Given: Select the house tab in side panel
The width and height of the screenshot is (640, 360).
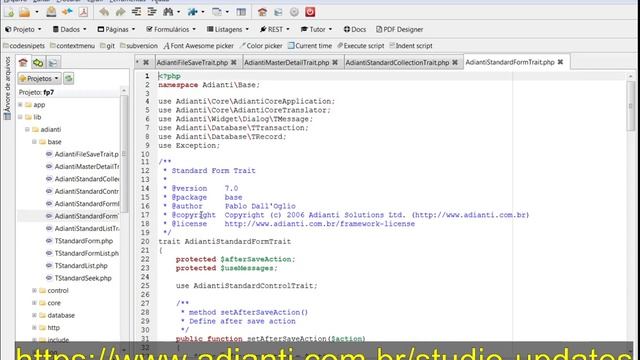Looking at the screenshot, I should pos(23,62).
